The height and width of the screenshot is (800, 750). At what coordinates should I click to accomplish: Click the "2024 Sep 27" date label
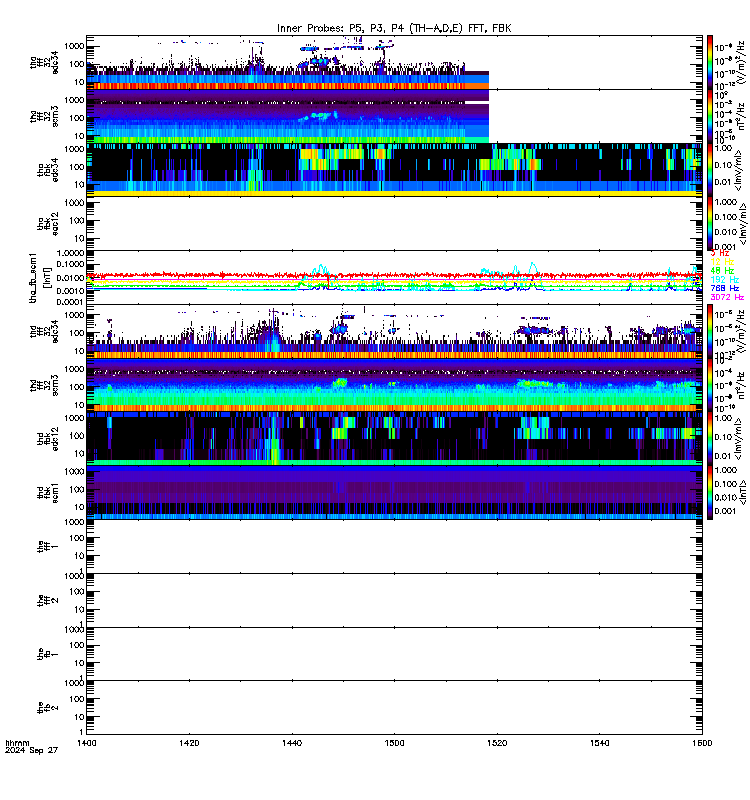point(32,751)
